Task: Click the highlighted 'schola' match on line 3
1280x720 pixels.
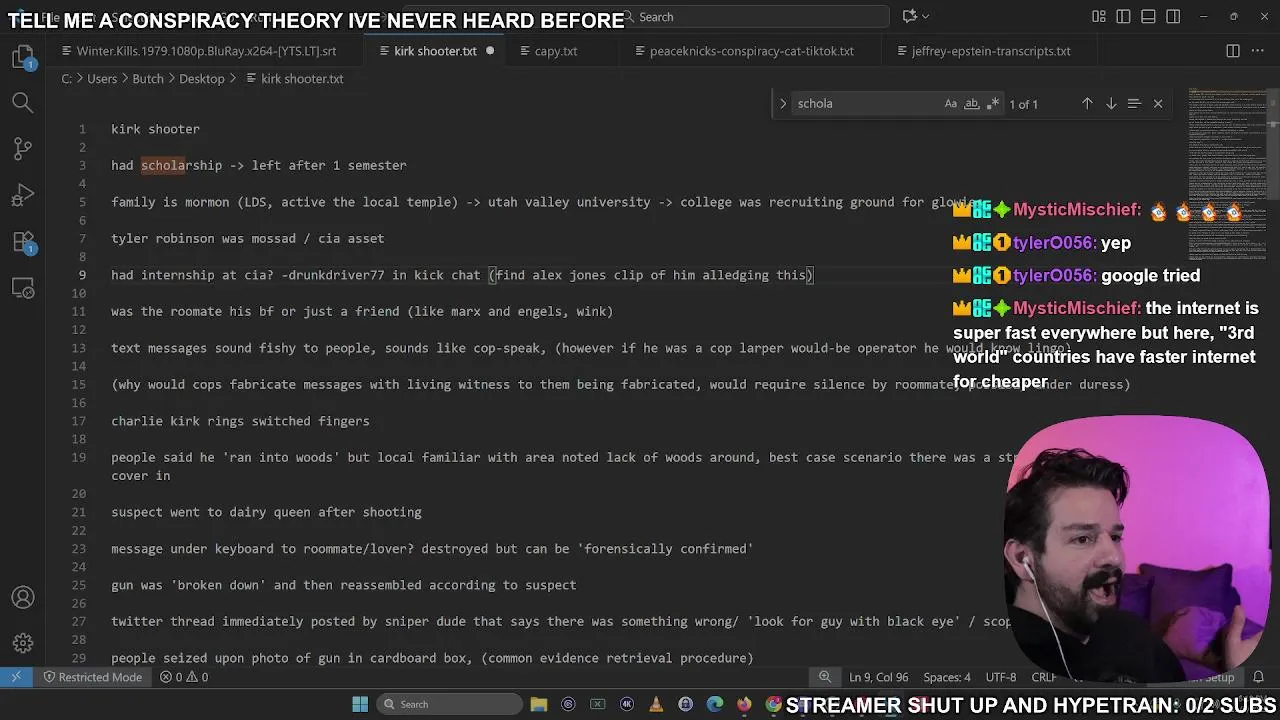Action: pos(163,165)
